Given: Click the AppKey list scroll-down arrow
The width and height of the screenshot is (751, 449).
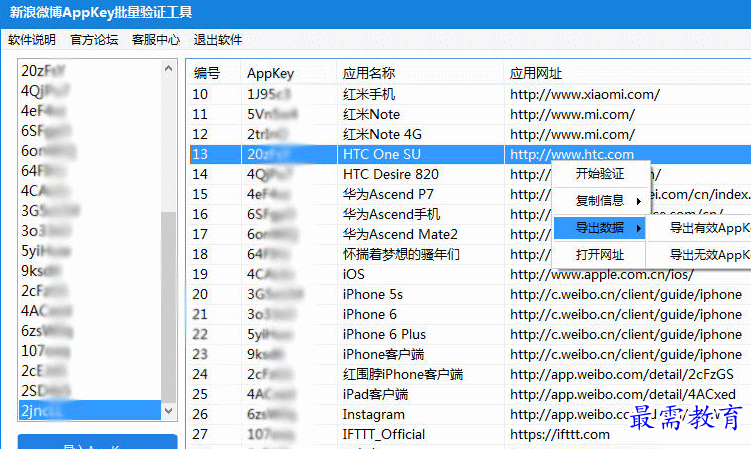Looking at the screenshot, I should click(168, 411).
